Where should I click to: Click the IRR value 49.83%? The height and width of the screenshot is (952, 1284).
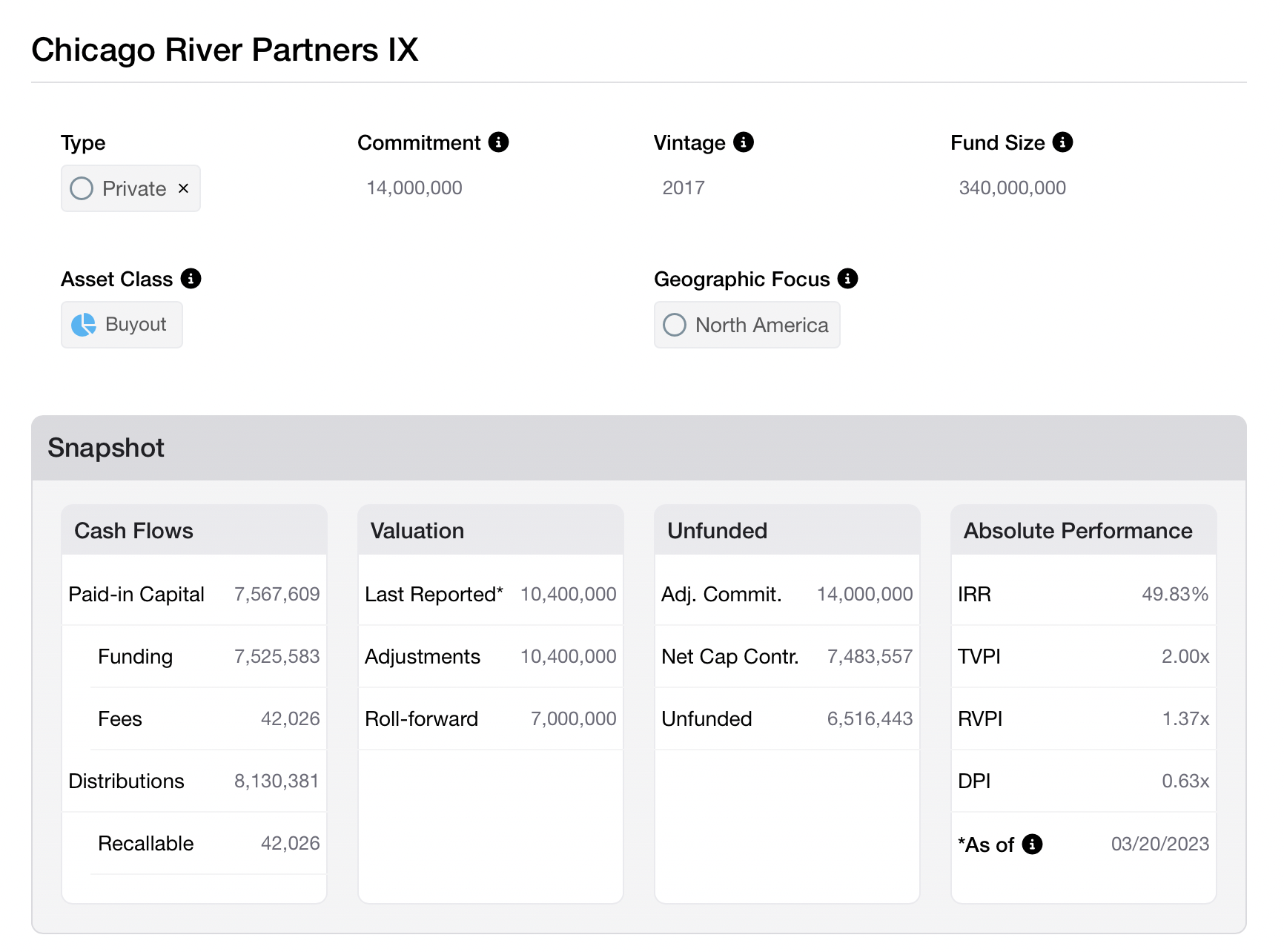coord(1176,594)
